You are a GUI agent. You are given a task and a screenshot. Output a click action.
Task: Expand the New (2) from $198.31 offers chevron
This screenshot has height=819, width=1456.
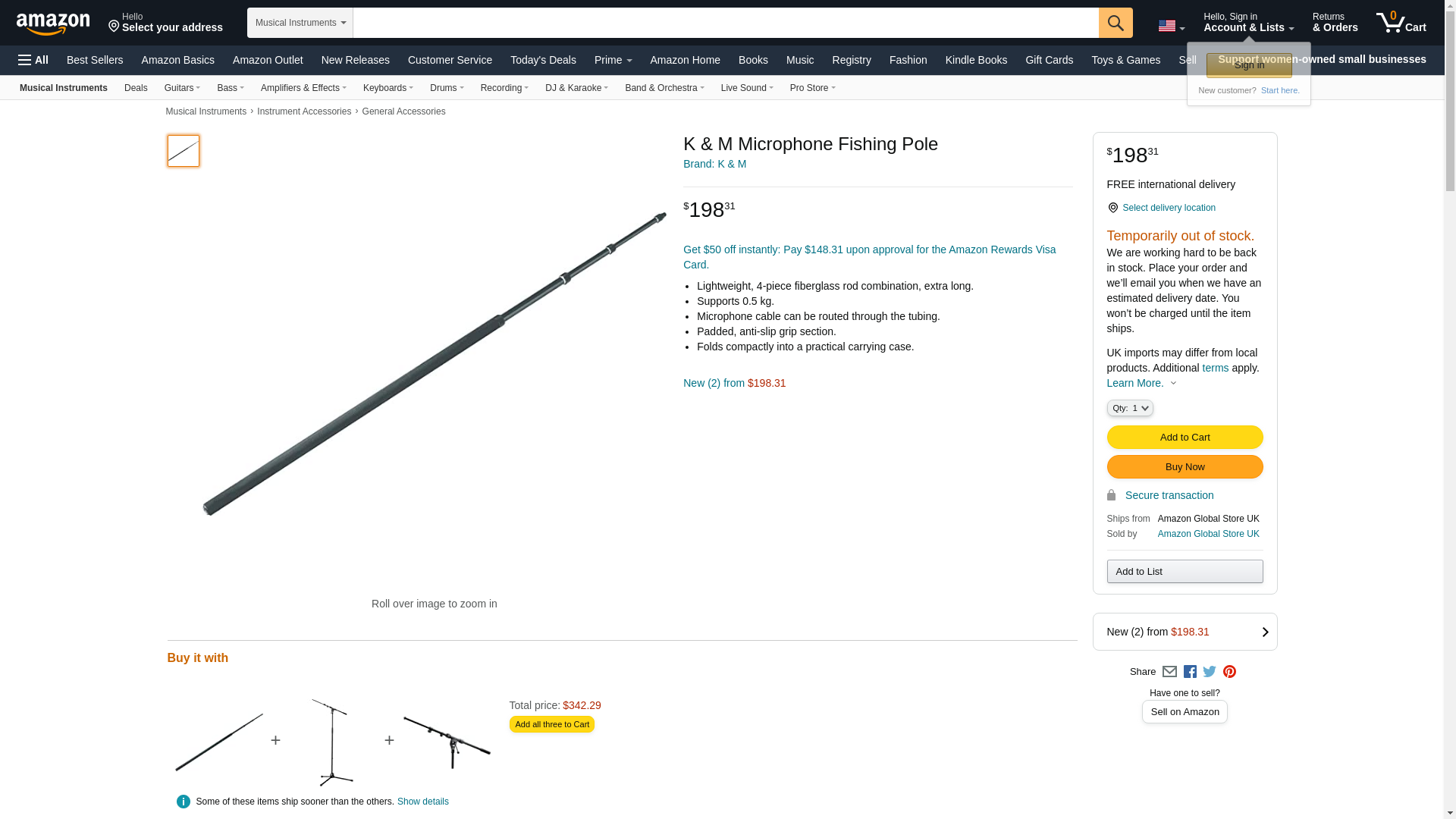pyautogui.click(x=1265, y=632)
